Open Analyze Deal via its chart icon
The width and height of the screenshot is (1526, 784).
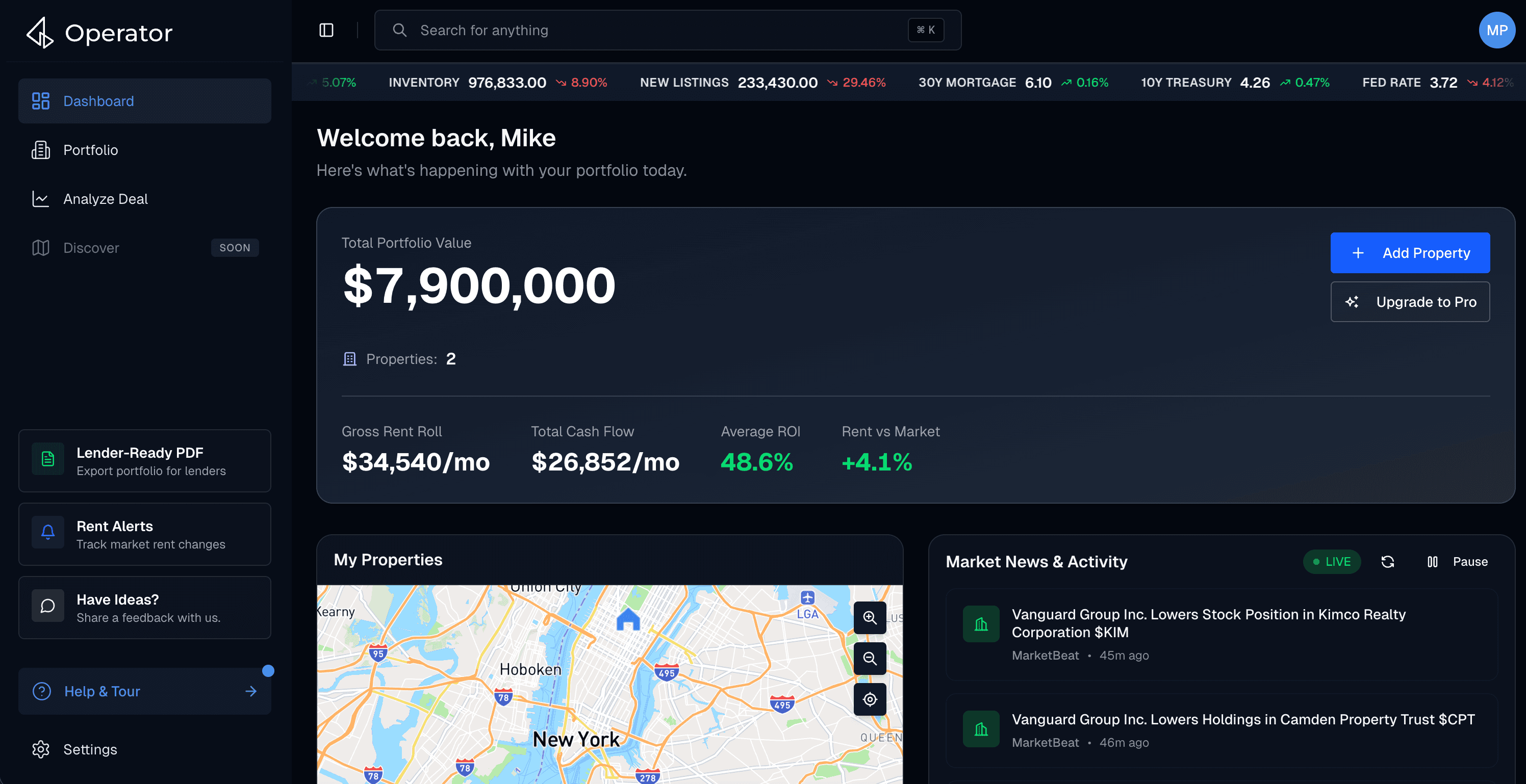[40, 199]
